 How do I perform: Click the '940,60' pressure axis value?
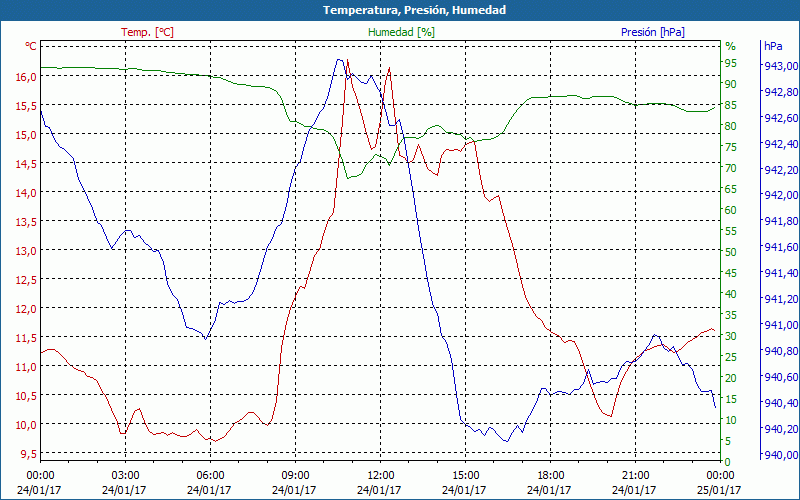point(781,377)
